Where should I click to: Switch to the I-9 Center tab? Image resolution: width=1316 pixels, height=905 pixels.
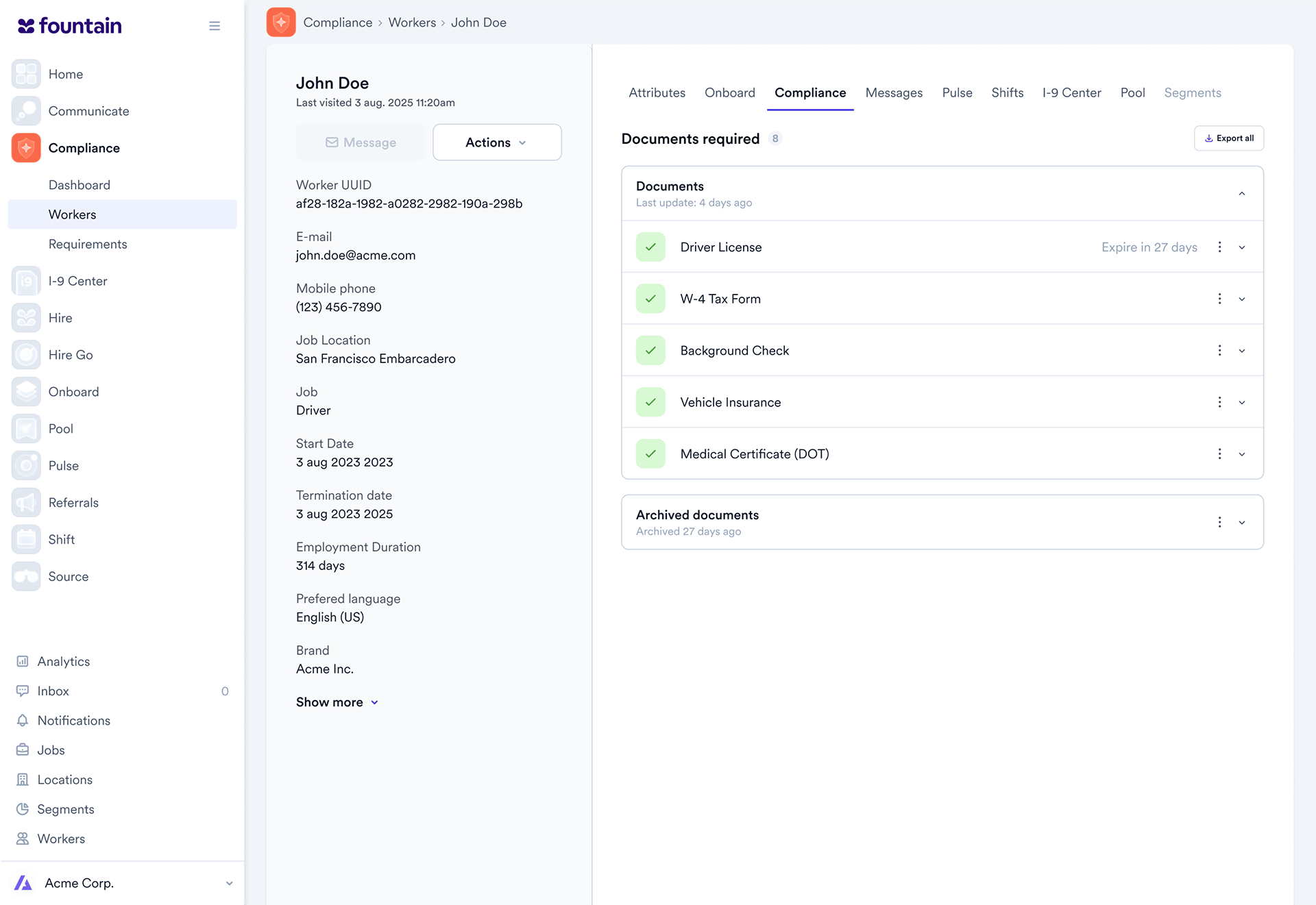(x=1071, y=93)
